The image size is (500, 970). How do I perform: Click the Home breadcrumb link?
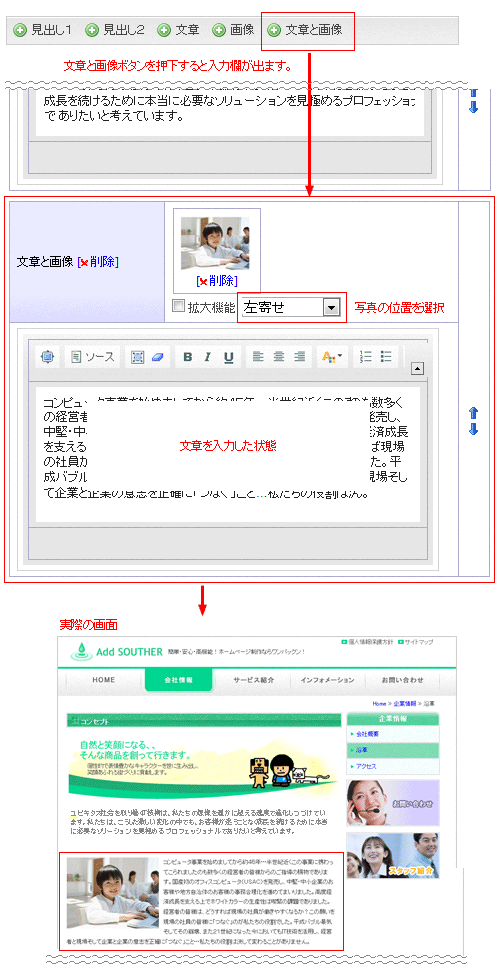[x=379, y=704]
